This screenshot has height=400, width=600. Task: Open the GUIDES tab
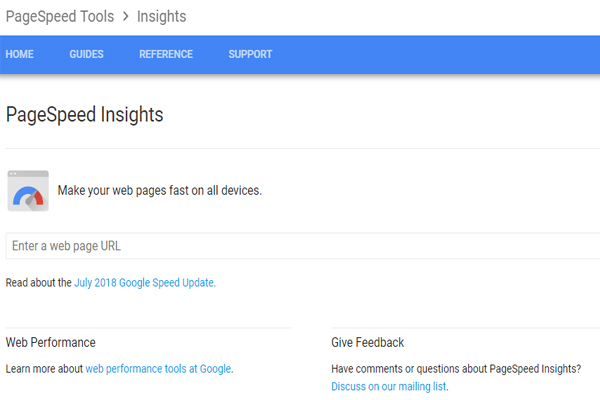pos(86,54)
